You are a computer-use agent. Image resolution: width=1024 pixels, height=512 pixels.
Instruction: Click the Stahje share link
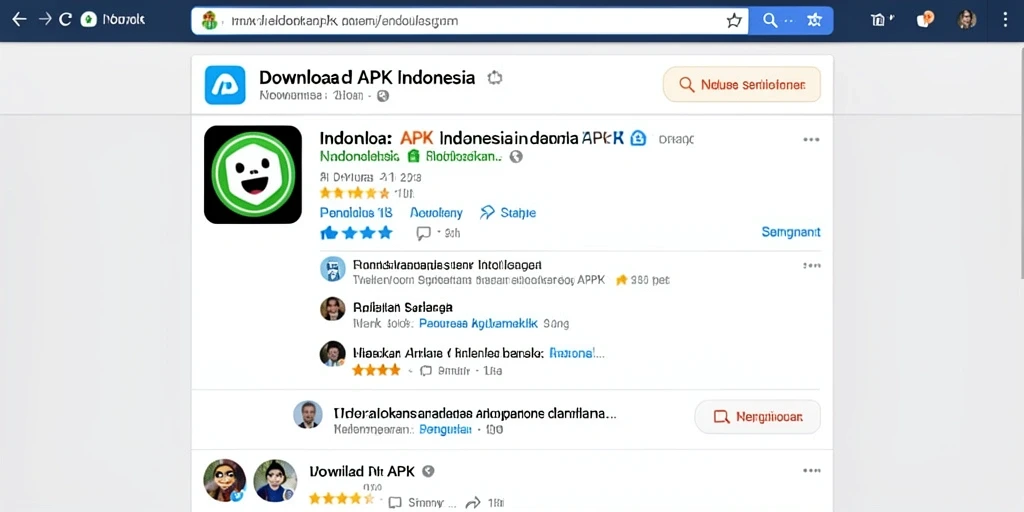508,213
